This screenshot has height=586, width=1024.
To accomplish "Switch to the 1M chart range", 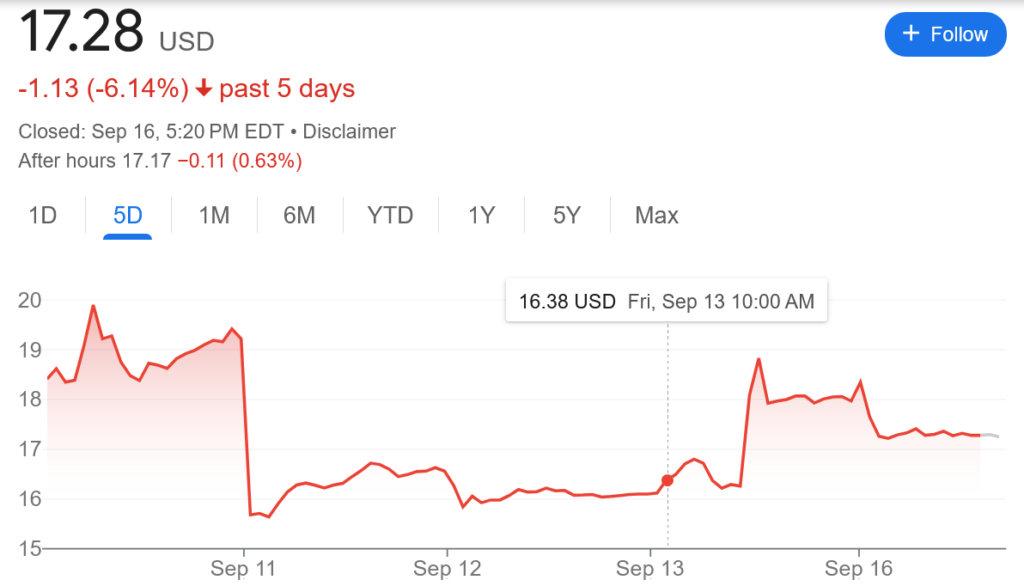I will (x=214, y=215).
